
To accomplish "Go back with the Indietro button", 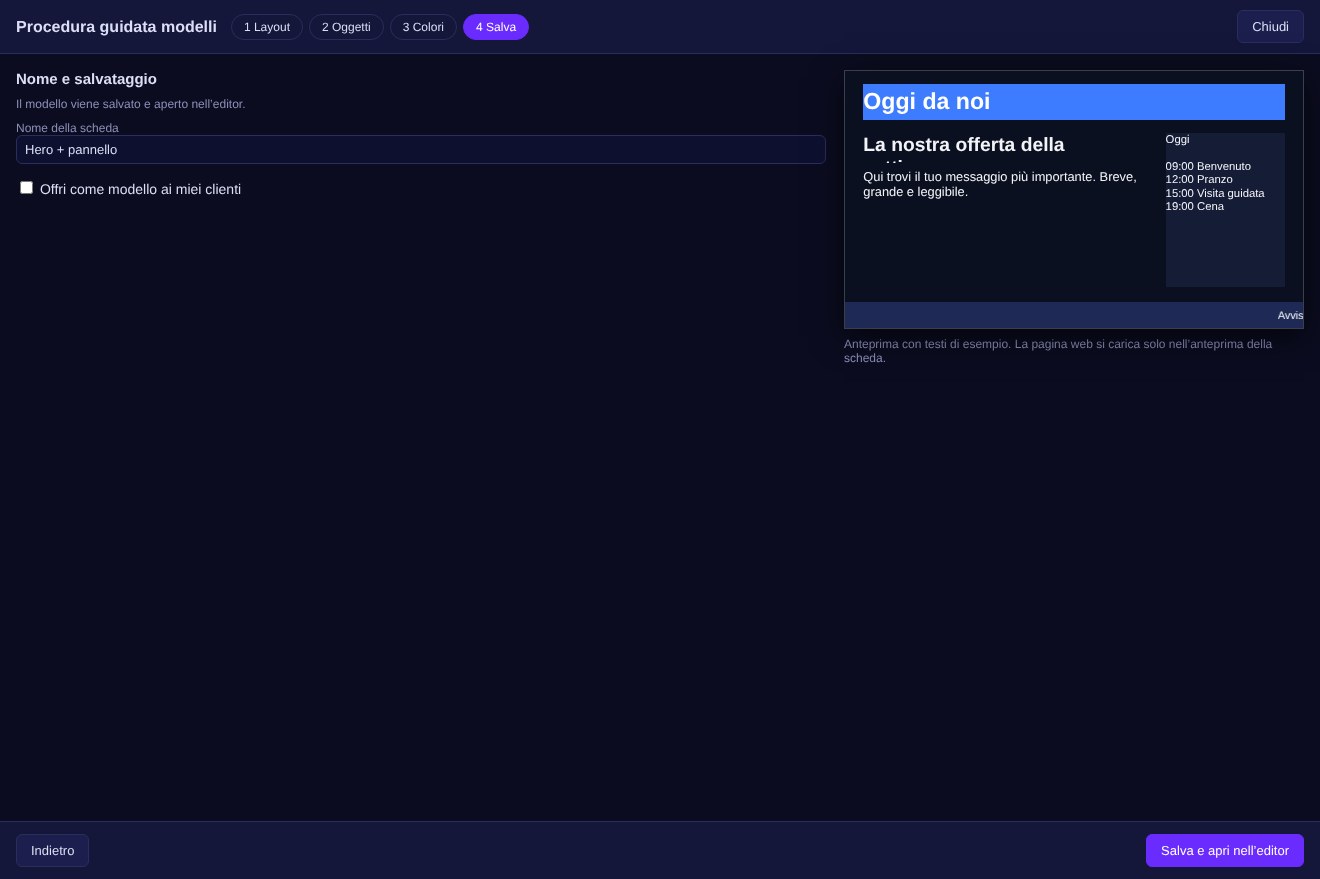I will pyautogui.click(x=52, y=851).
